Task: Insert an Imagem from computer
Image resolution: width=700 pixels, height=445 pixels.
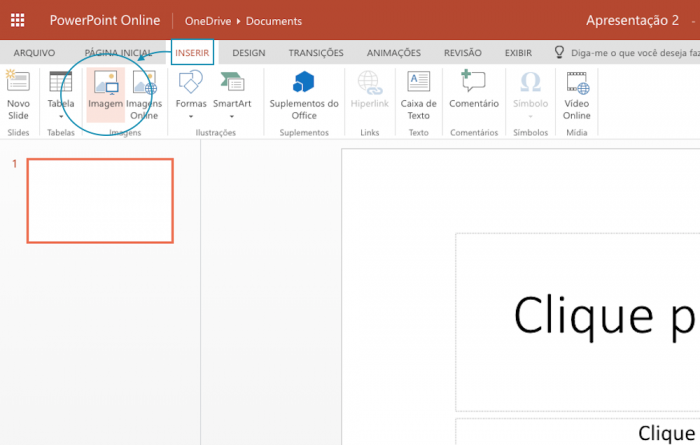Action: [x=105, y=96]
